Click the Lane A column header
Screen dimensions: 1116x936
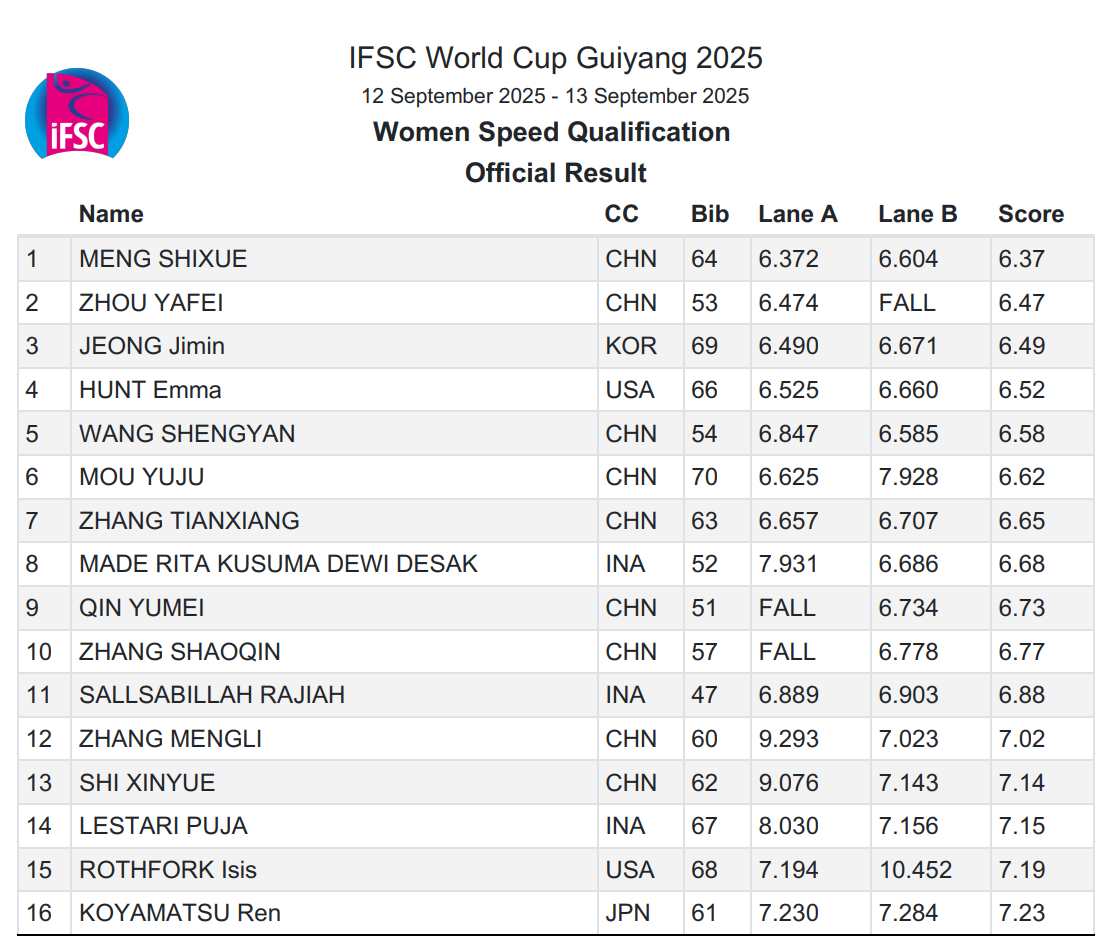point(797,214)
